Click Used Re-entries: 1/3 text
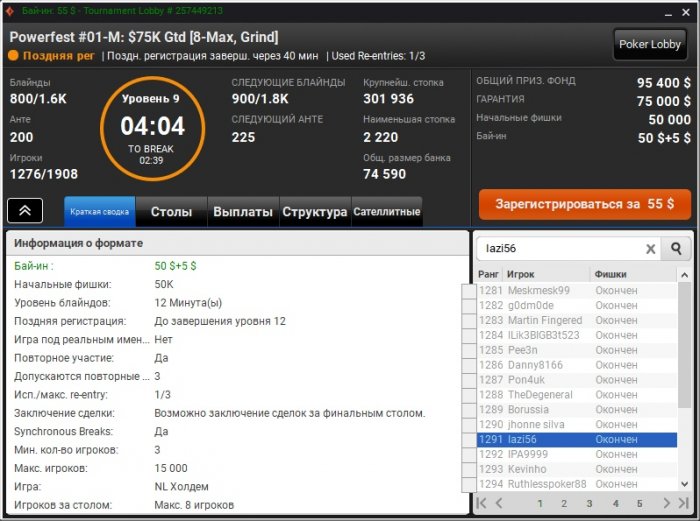This screenshot has width=700, height=521. (x=378, y=56)
